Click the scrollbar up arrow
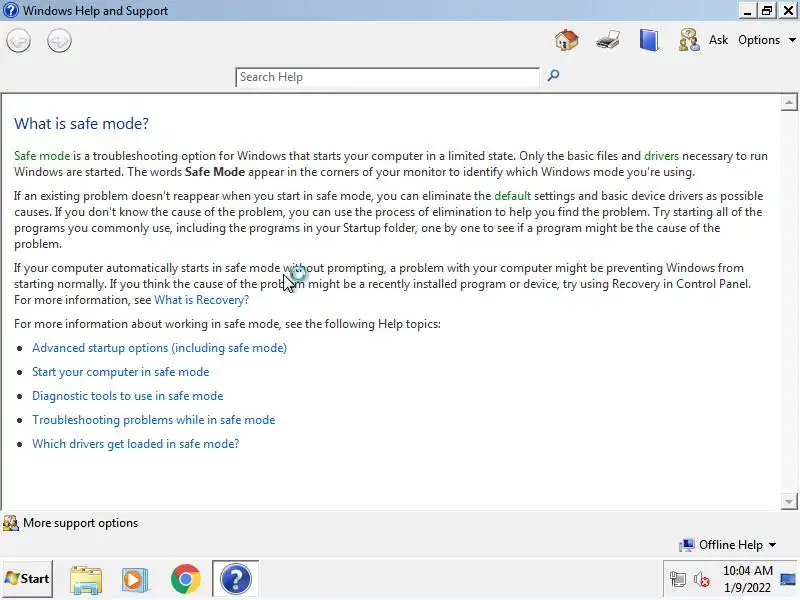Screen dimensions: 800x600 pos(789,103)
